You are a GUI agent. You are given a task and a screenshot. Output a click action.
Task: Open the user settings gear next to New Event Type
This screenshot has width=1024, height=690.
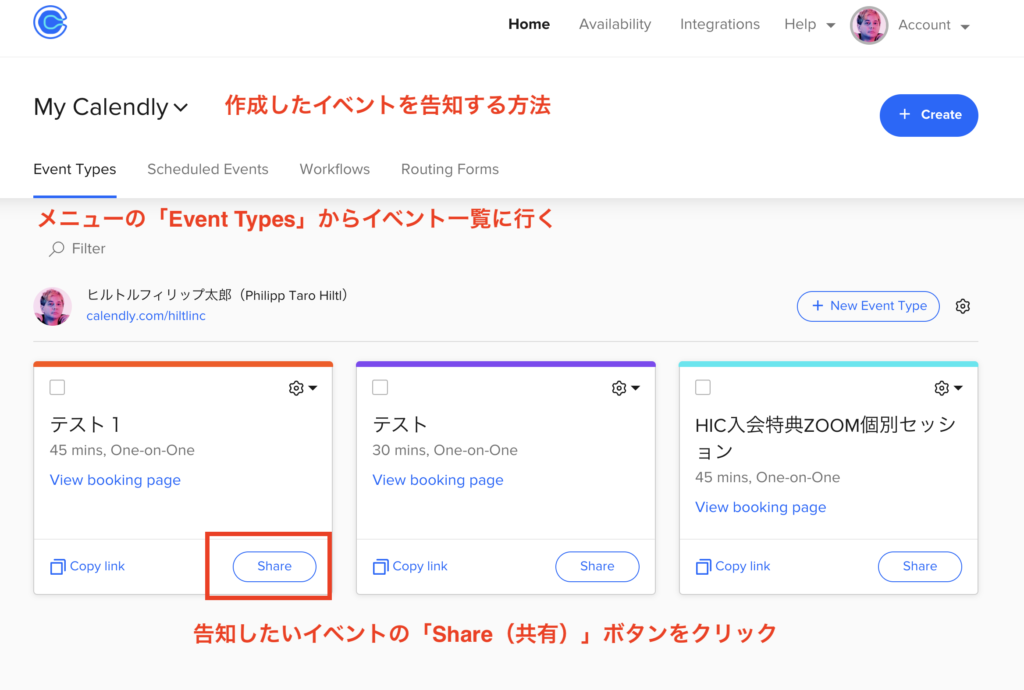coord(963,306)
